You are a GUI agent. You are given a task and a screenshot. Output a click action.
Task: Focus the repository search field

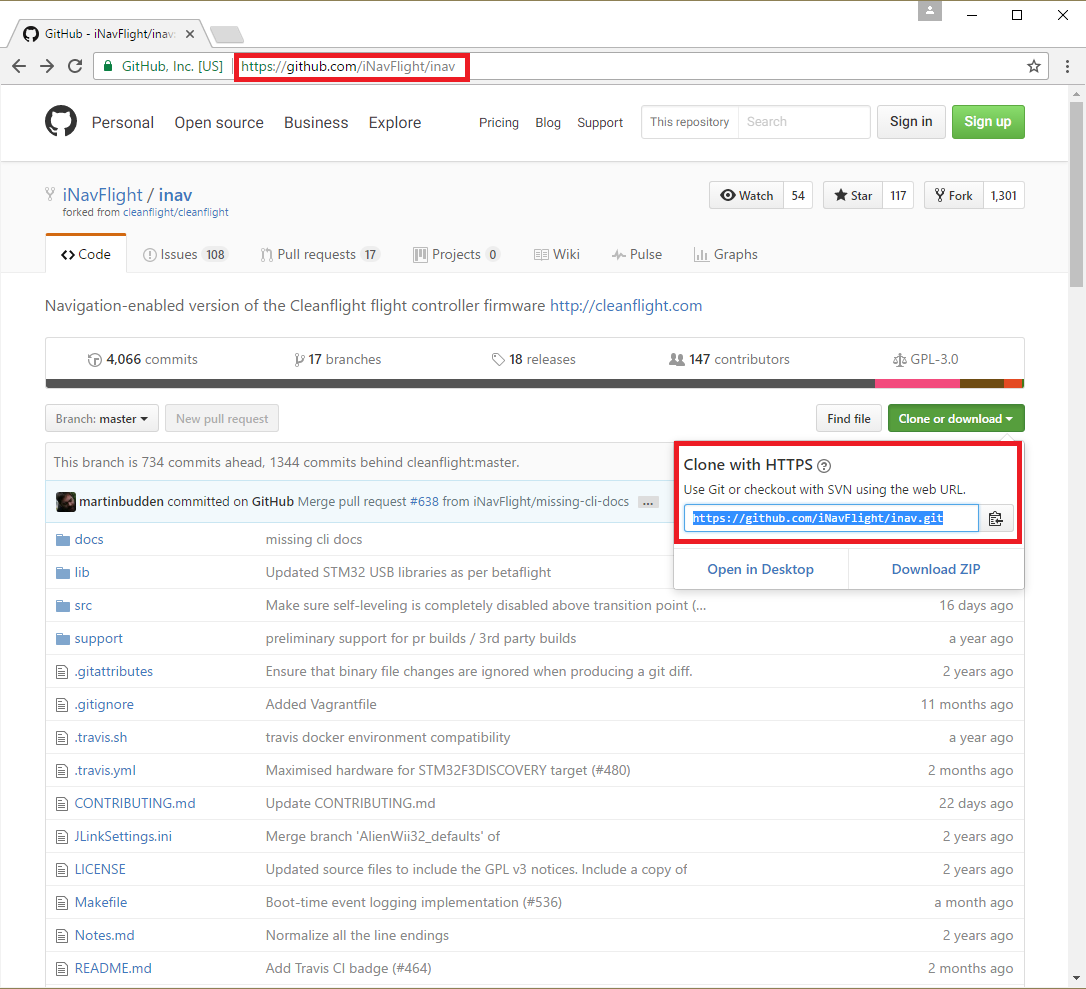[x=803, y=122]
